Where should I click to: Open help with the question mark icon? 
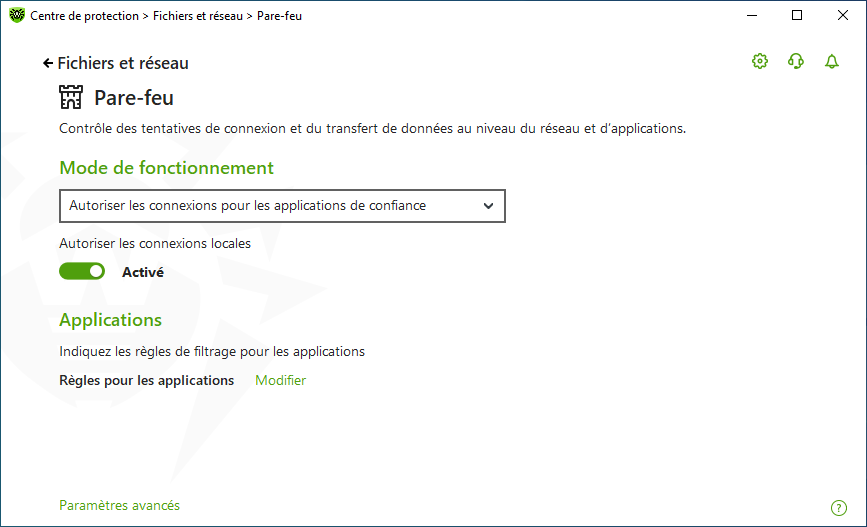[x=839, y=508]
